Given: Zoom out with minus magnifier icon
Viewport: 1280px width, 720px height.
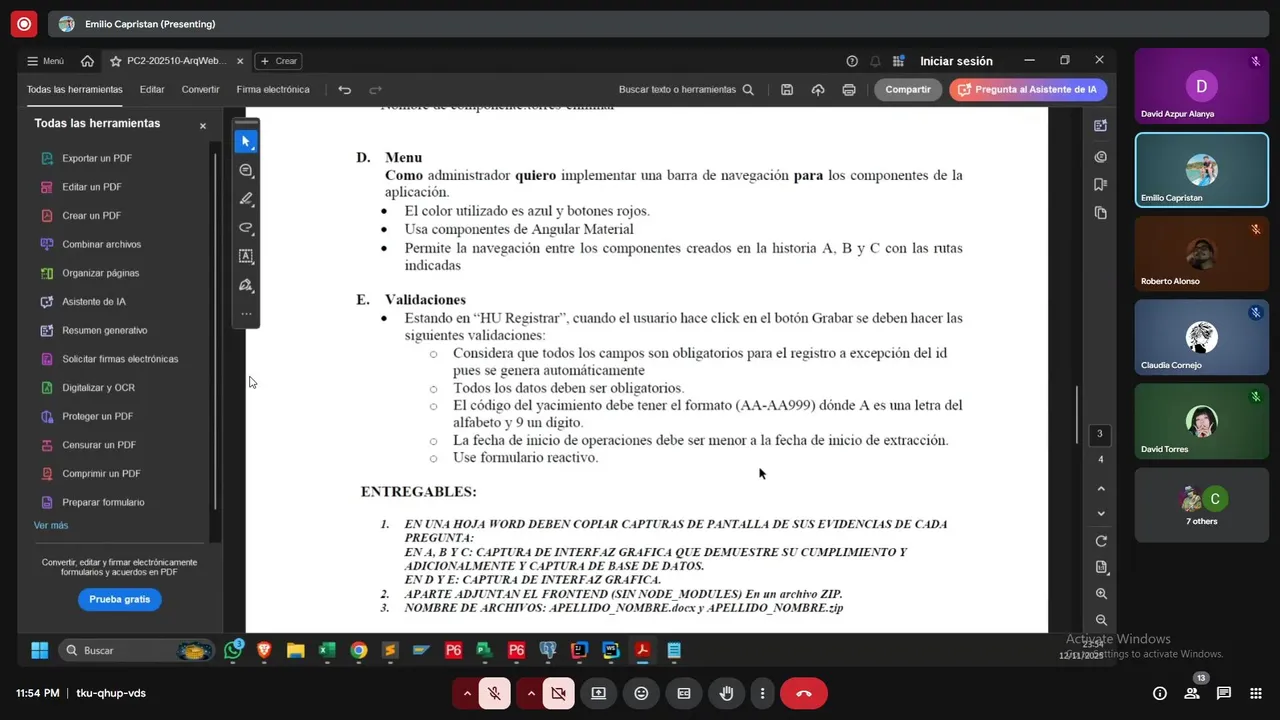Looking at the screenshot, I should point(1101,620).
